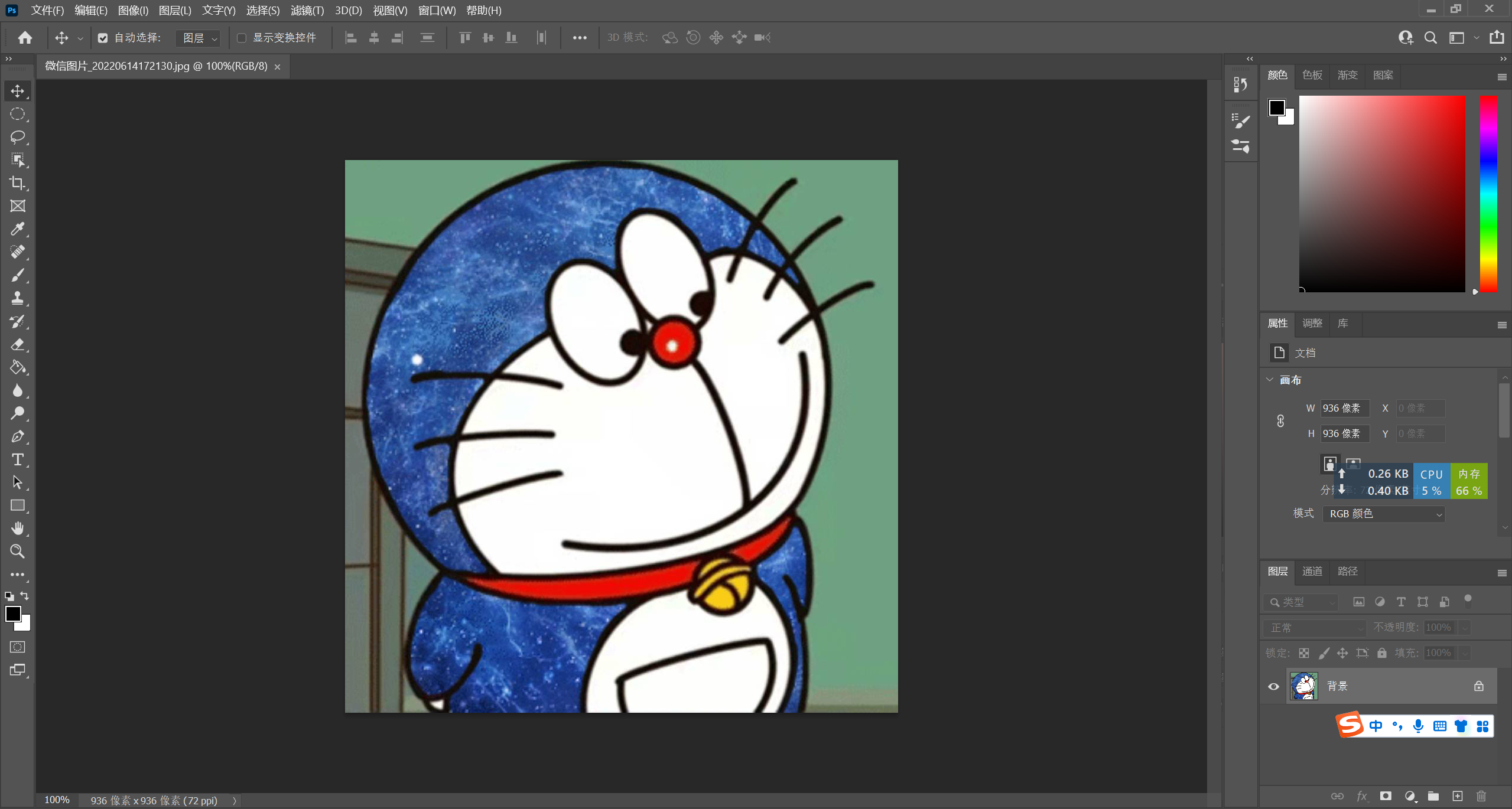This screenshot has height=809, width=1512.
Task: Select the Hand tool
Action: point(17,528)
